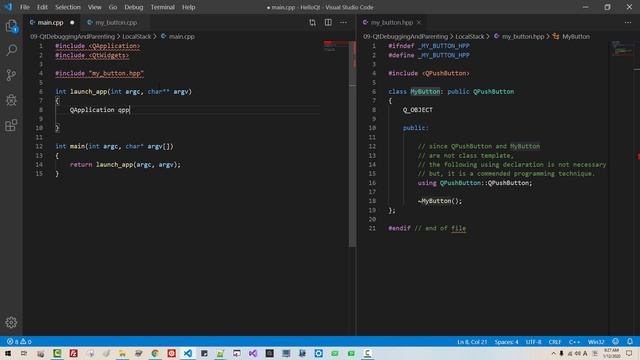
Task: Click LocalStack breadcrumb in right editor
Action: pyautogui.click(x=469, y=36)
